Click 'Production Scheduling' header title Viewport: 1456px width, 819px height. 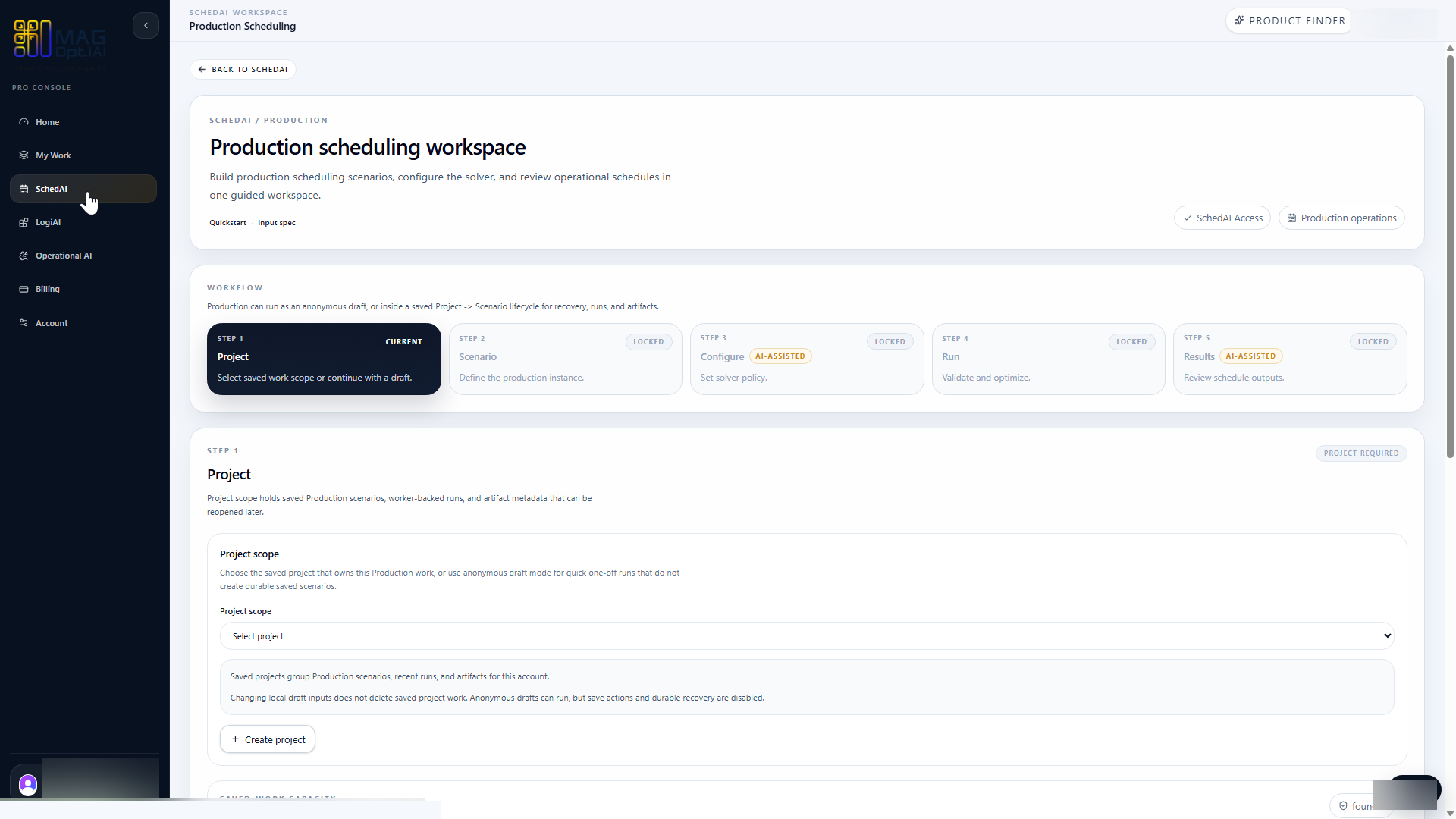tap(243, 26)
